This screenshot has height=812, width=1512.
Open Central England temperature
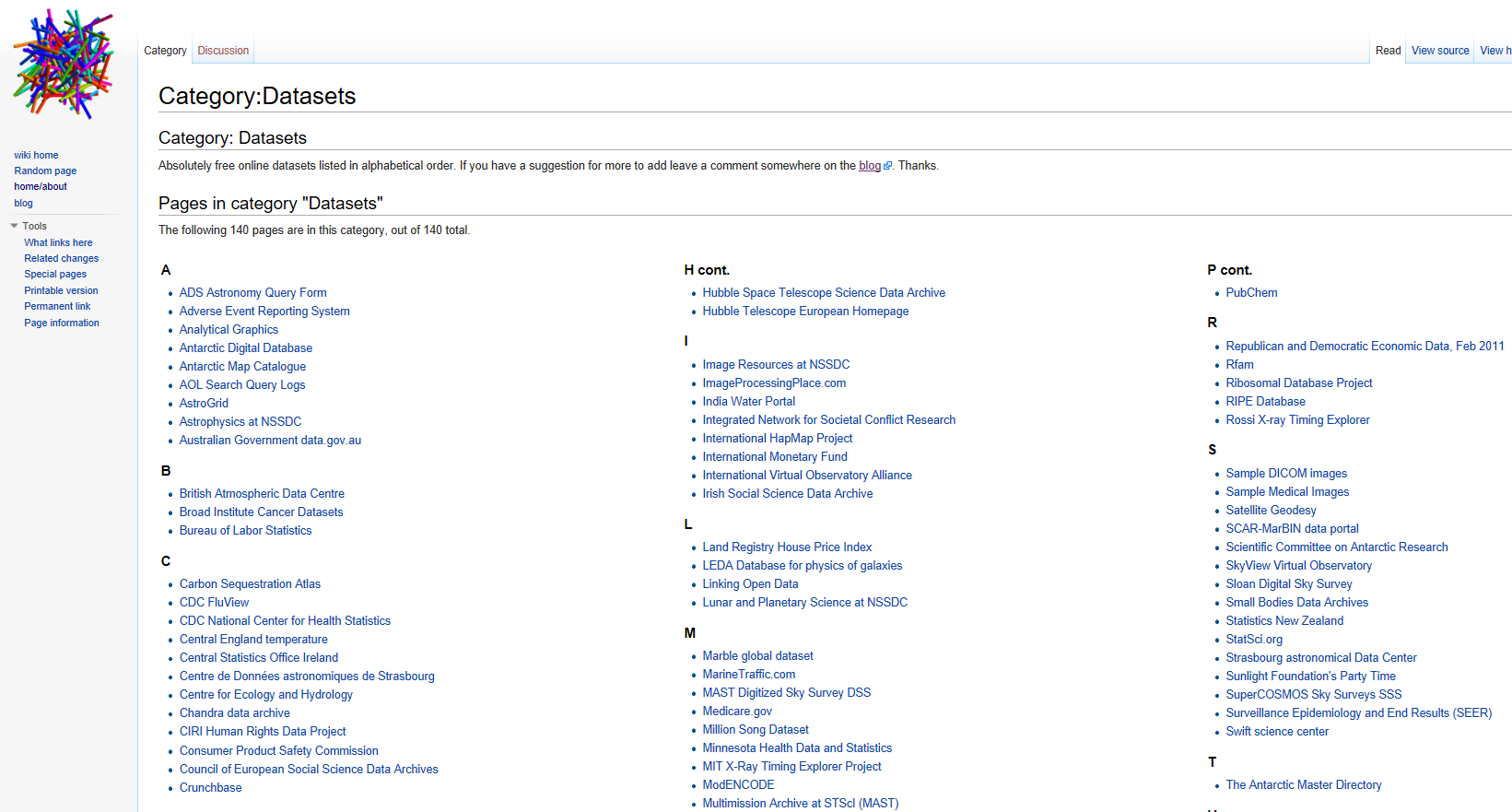point(253,639)
